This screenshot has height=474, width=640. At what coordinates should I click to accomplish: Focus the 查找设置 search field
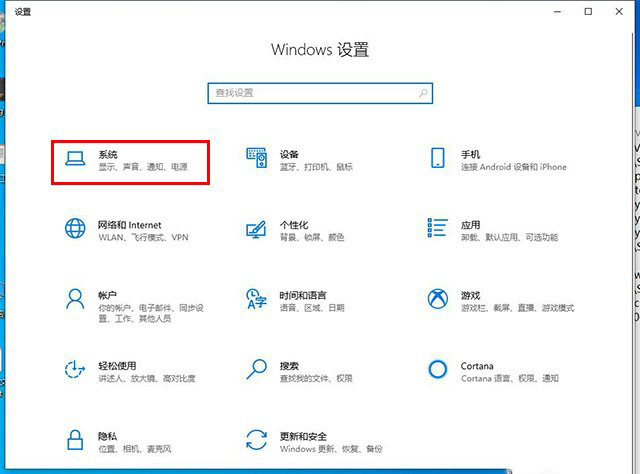coord(320,93)
